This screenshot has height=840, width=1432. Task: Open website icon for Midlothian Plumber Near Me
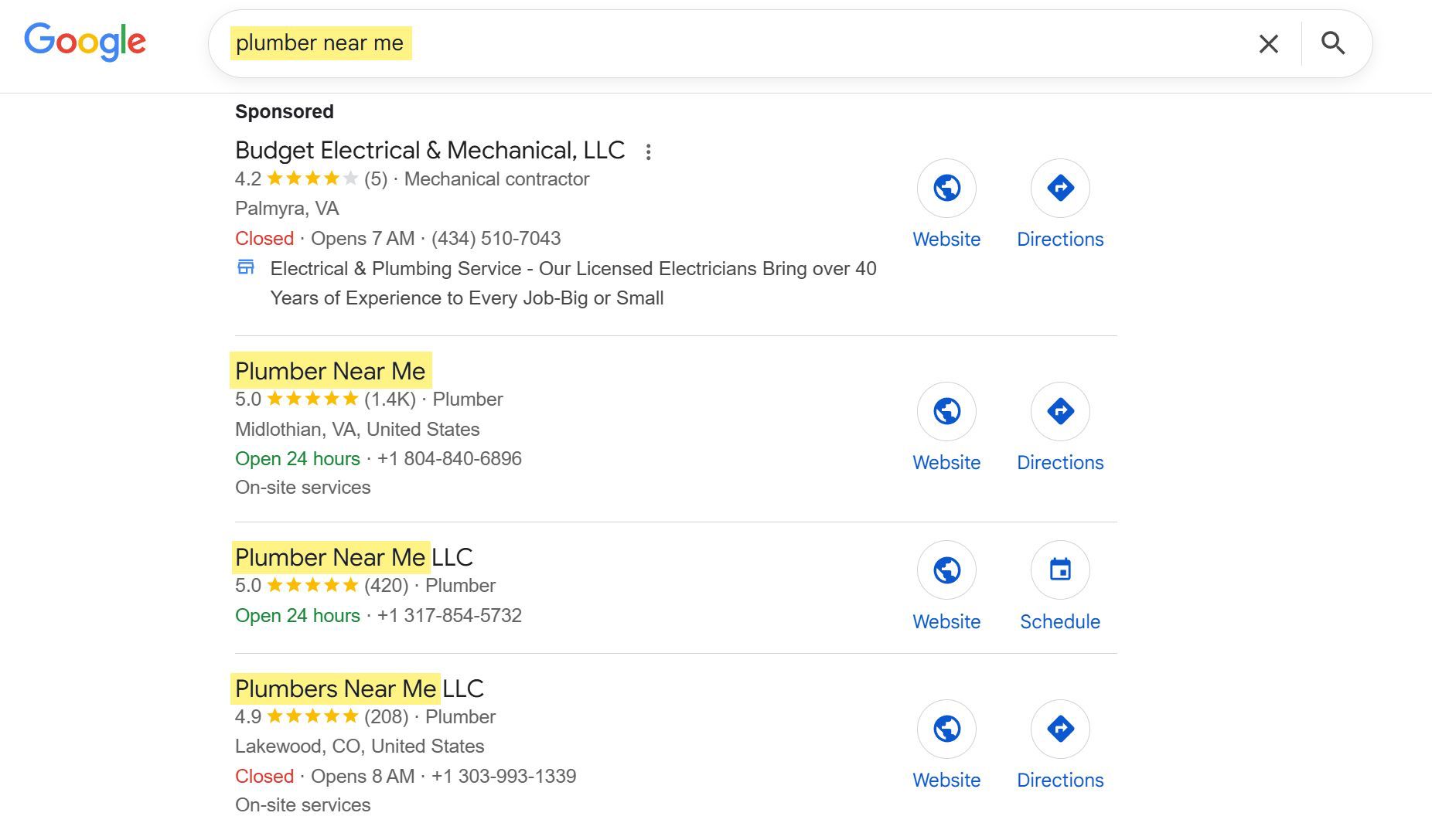[946, 411]
